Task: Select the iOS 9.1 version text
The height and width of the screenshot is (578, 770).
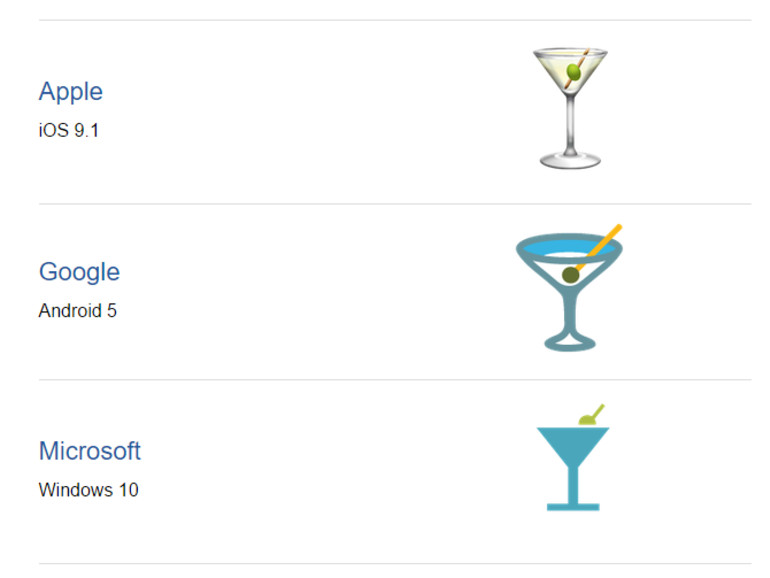Action: tap(69, 131)
